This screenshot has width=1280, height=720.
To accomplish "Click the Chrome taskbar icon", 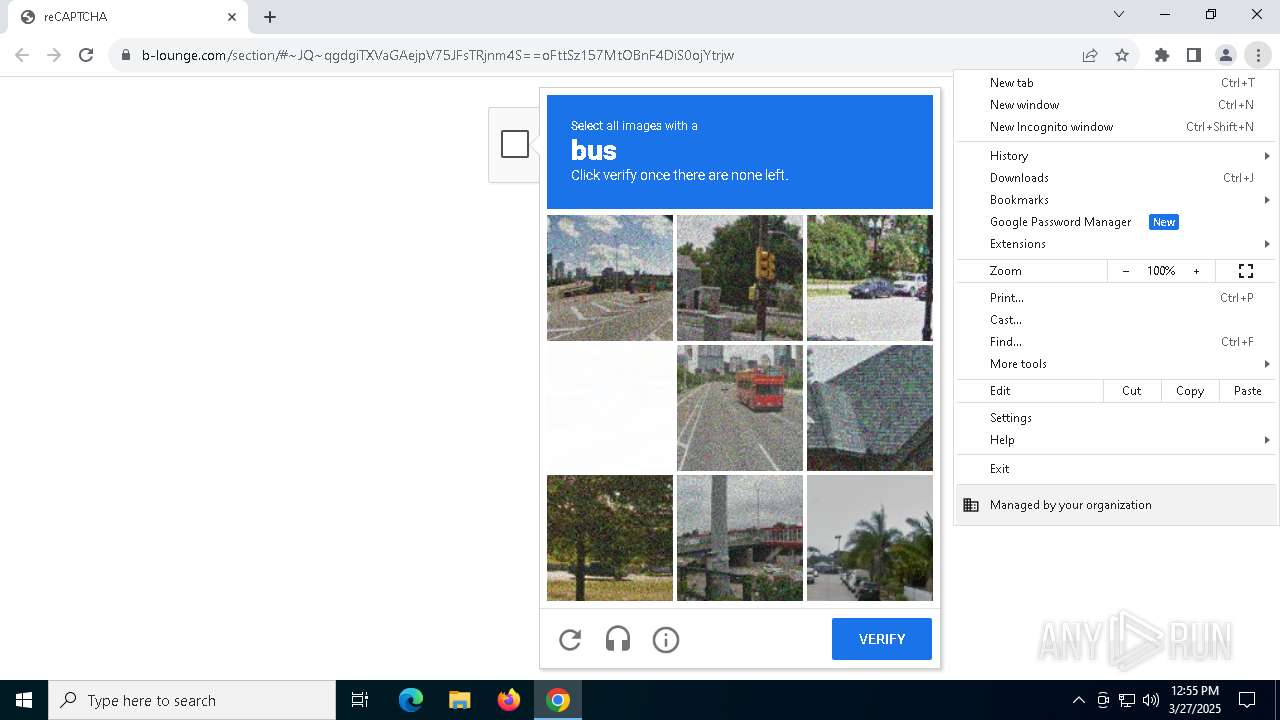I will point(558,700).
